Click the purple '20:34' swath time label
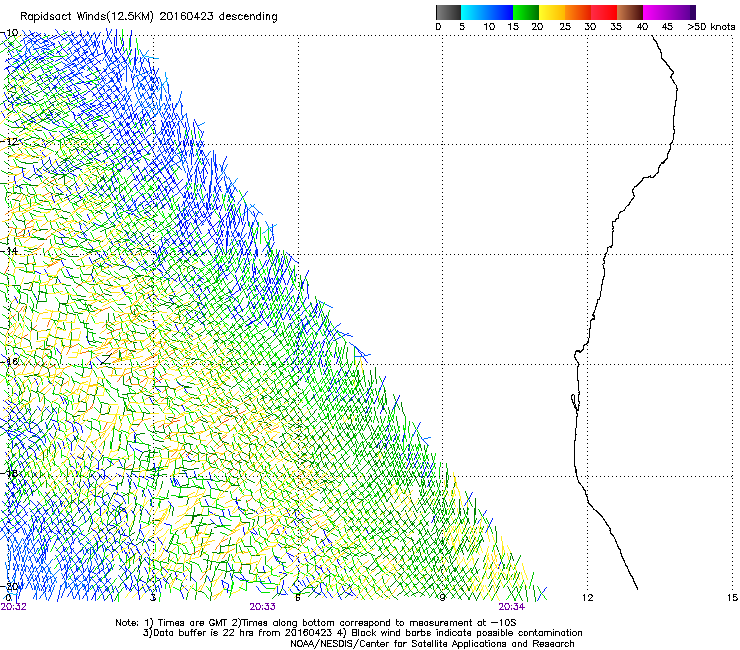 [x=512, y=607]
